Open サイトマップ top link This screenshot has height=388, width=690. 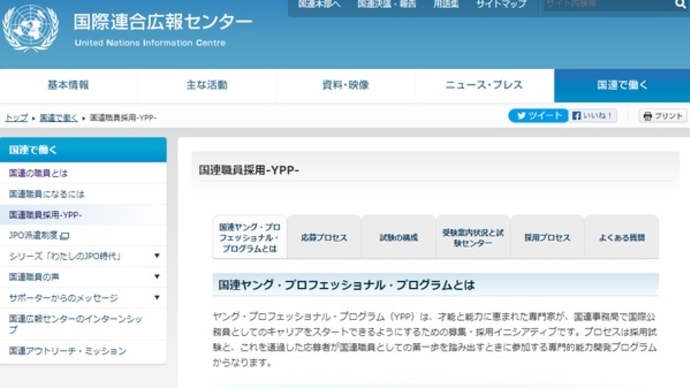pos(501,4)
